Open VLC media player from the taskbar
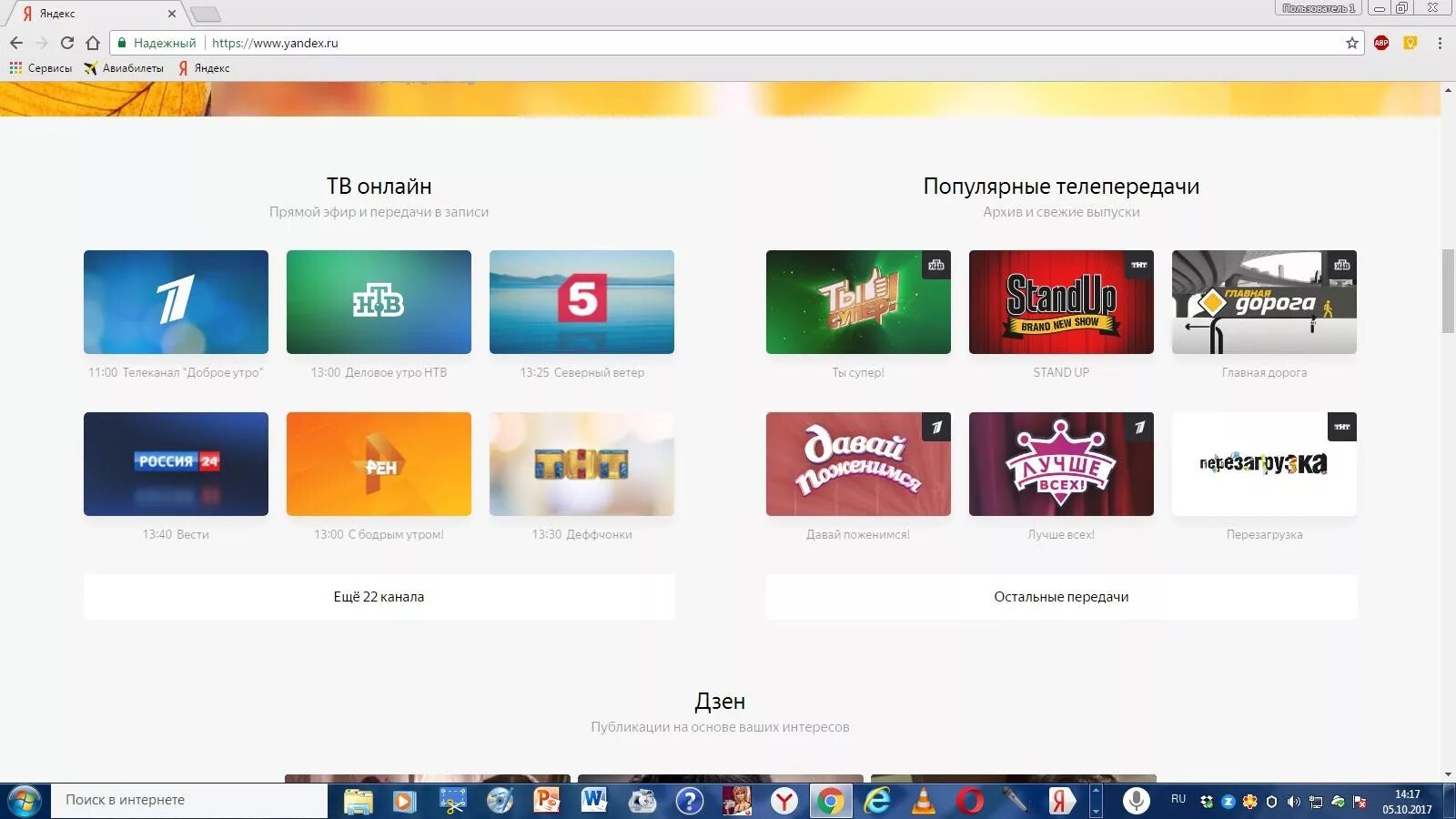The image size is (1456, 819). pyautogui.click(x=924, y=801)
